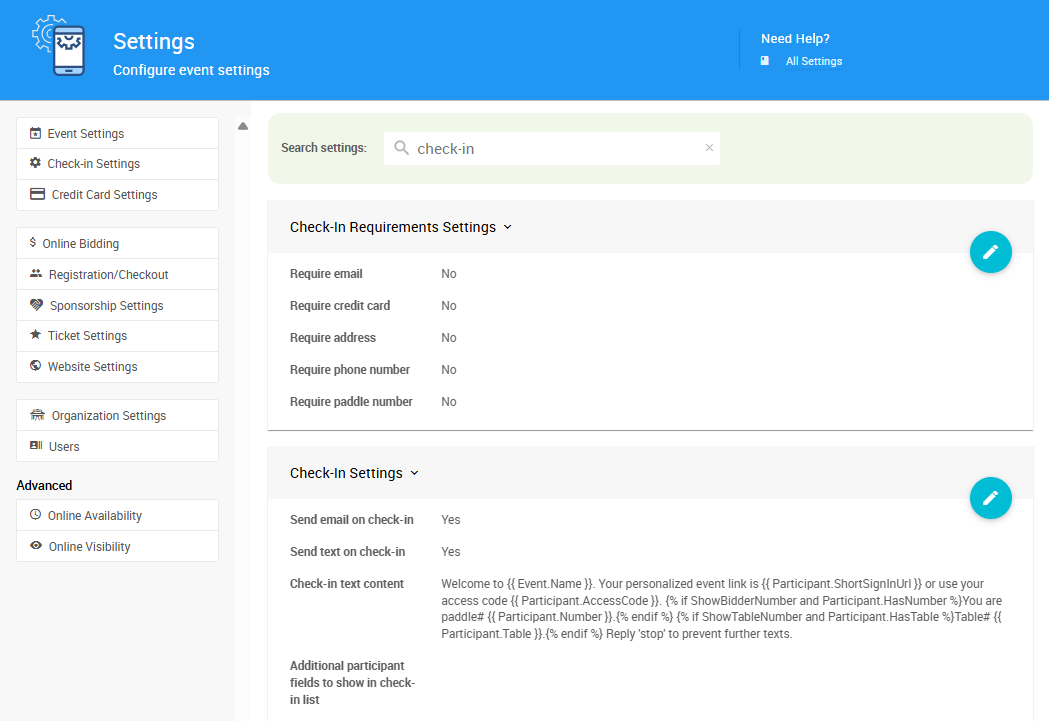Open the Organization Settings menu item

(108, 415)
